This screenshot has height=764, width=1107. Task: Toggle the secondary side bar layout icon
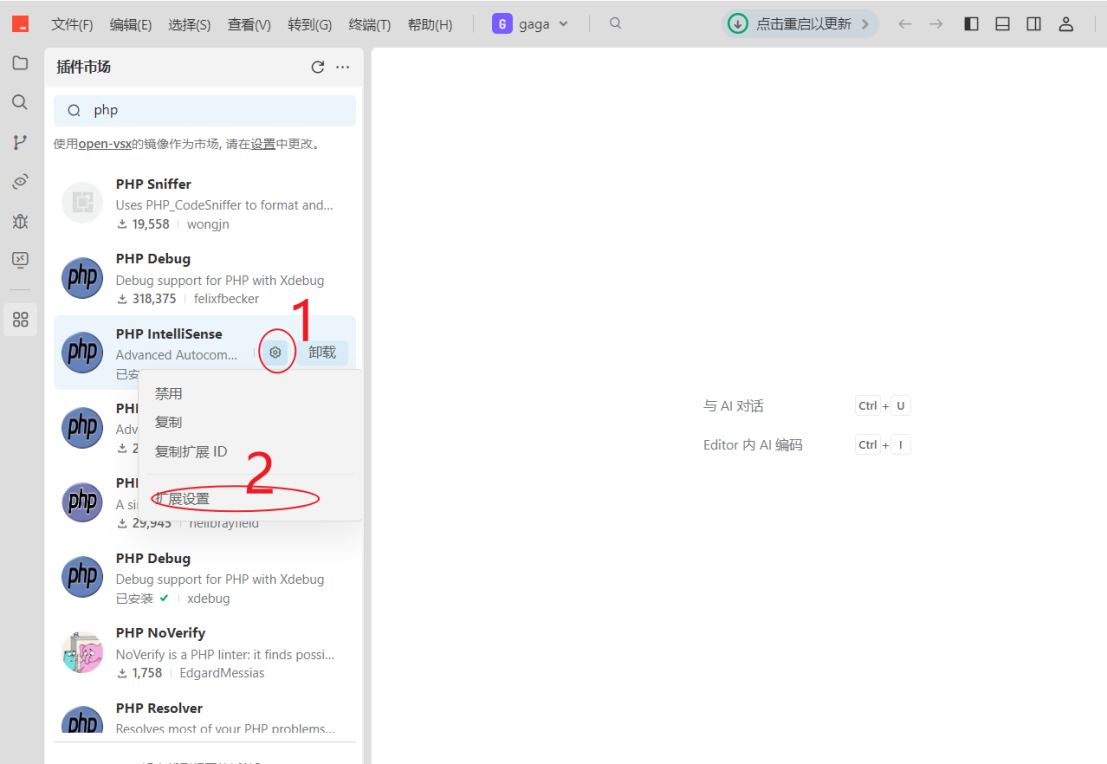point(1034,24)
